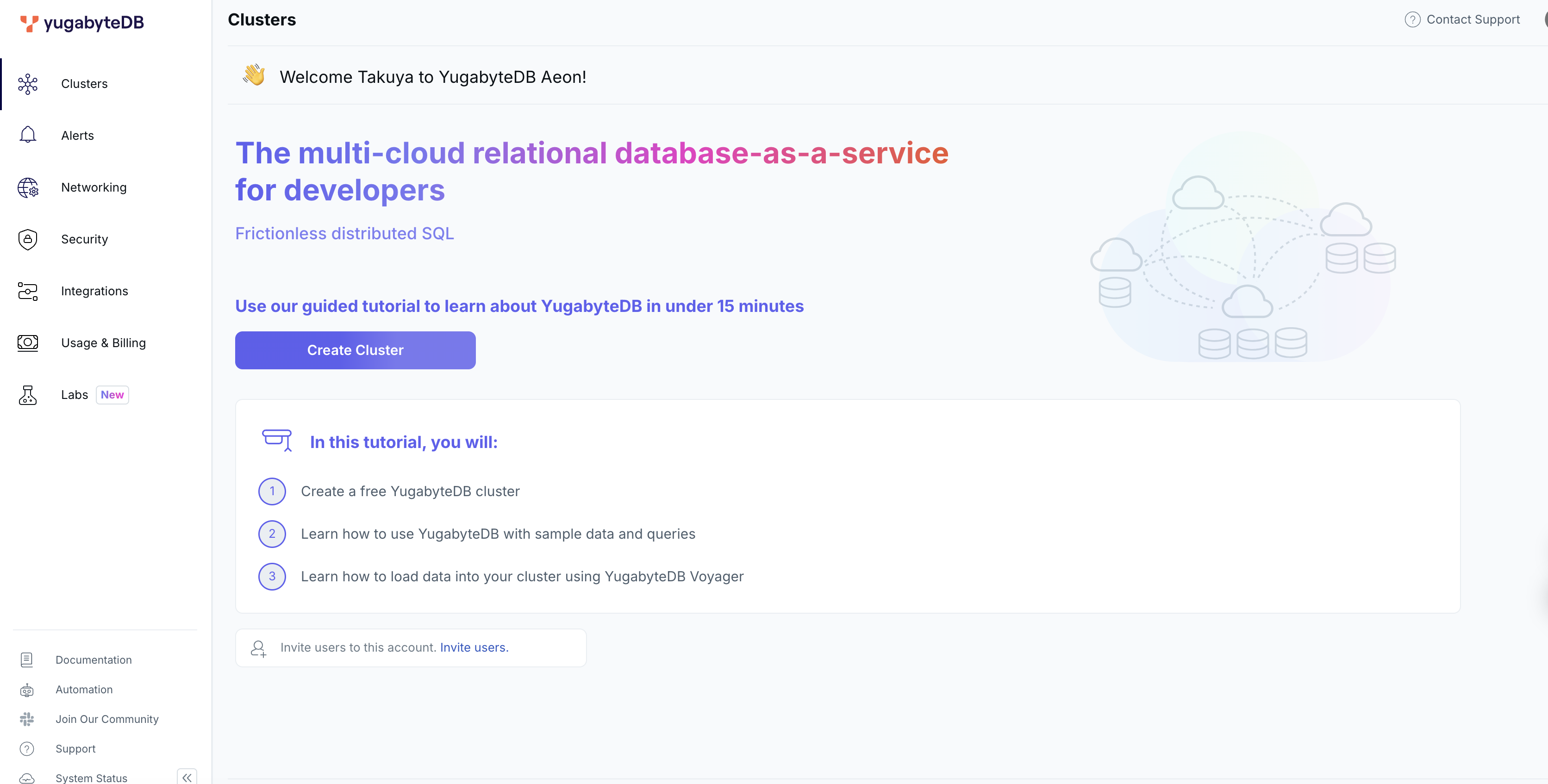1548x784 pixels.
Task: Click 'Learn how to use YugabyteDB with sample data' text
Action: tap(498, 534)
